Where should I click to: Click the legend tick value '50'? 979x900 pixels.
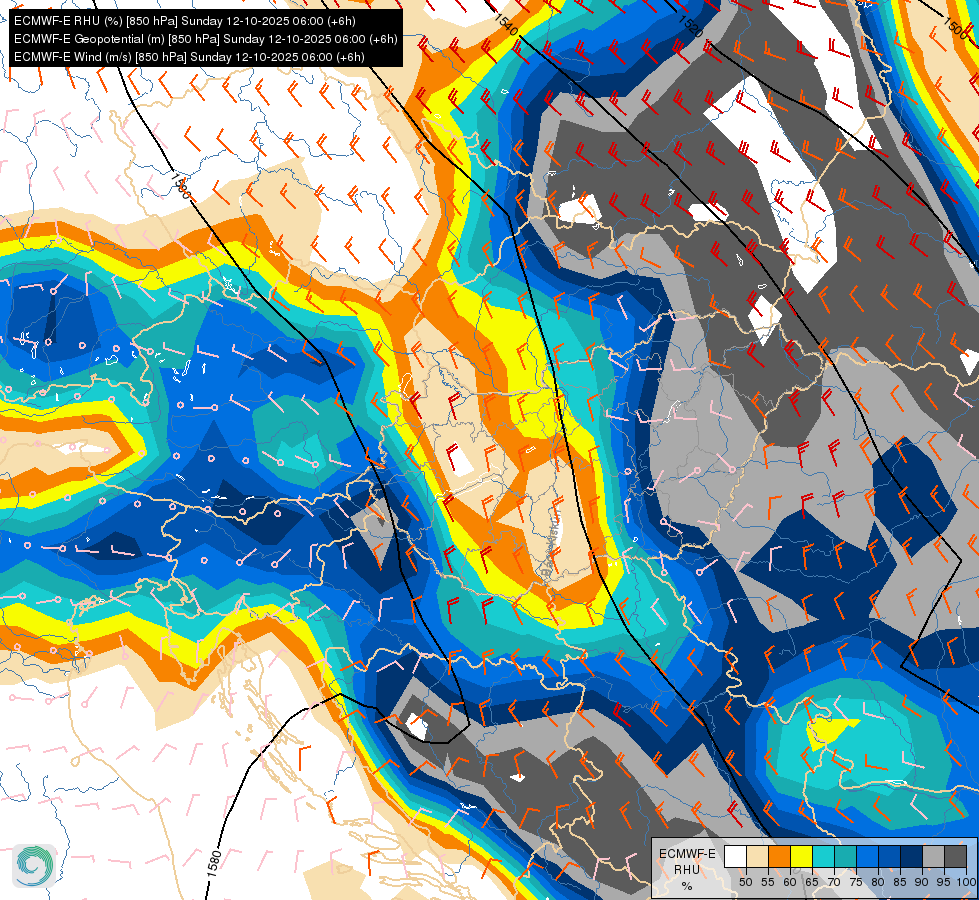click(x=745, y=882)
